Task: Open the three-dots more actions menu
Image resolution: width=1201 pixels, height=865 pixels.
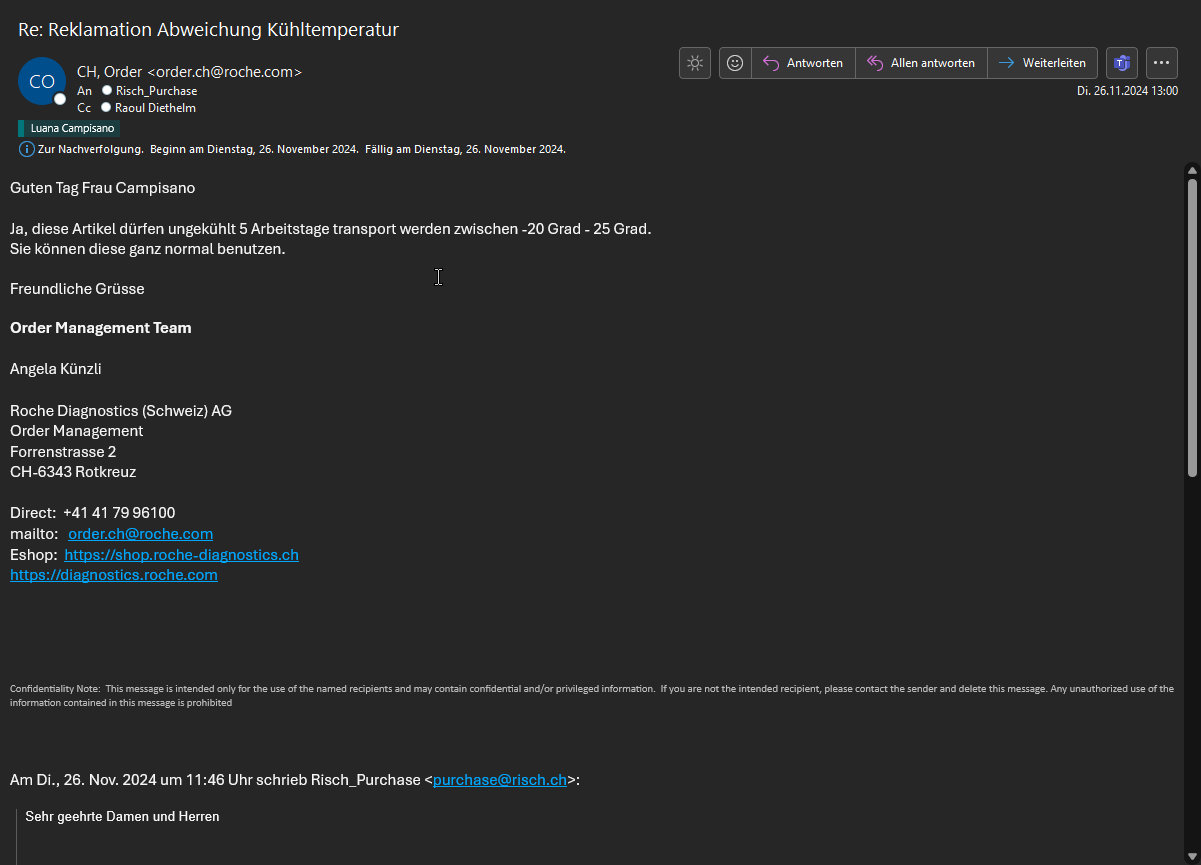Action: (x=1162, y=63)
